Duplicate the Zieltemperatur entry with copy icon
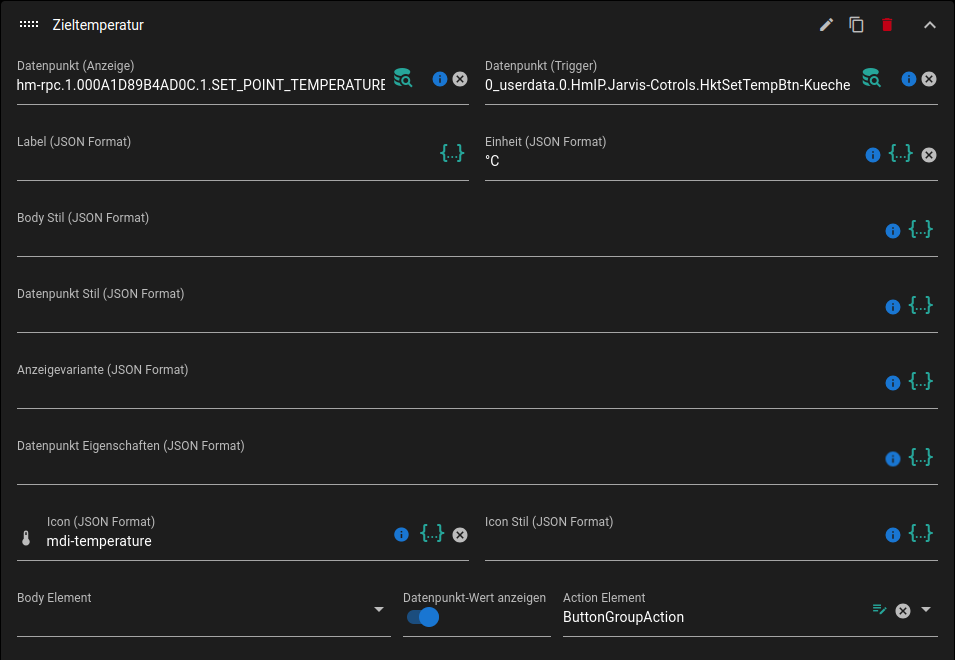 click(x=856, y=25)
